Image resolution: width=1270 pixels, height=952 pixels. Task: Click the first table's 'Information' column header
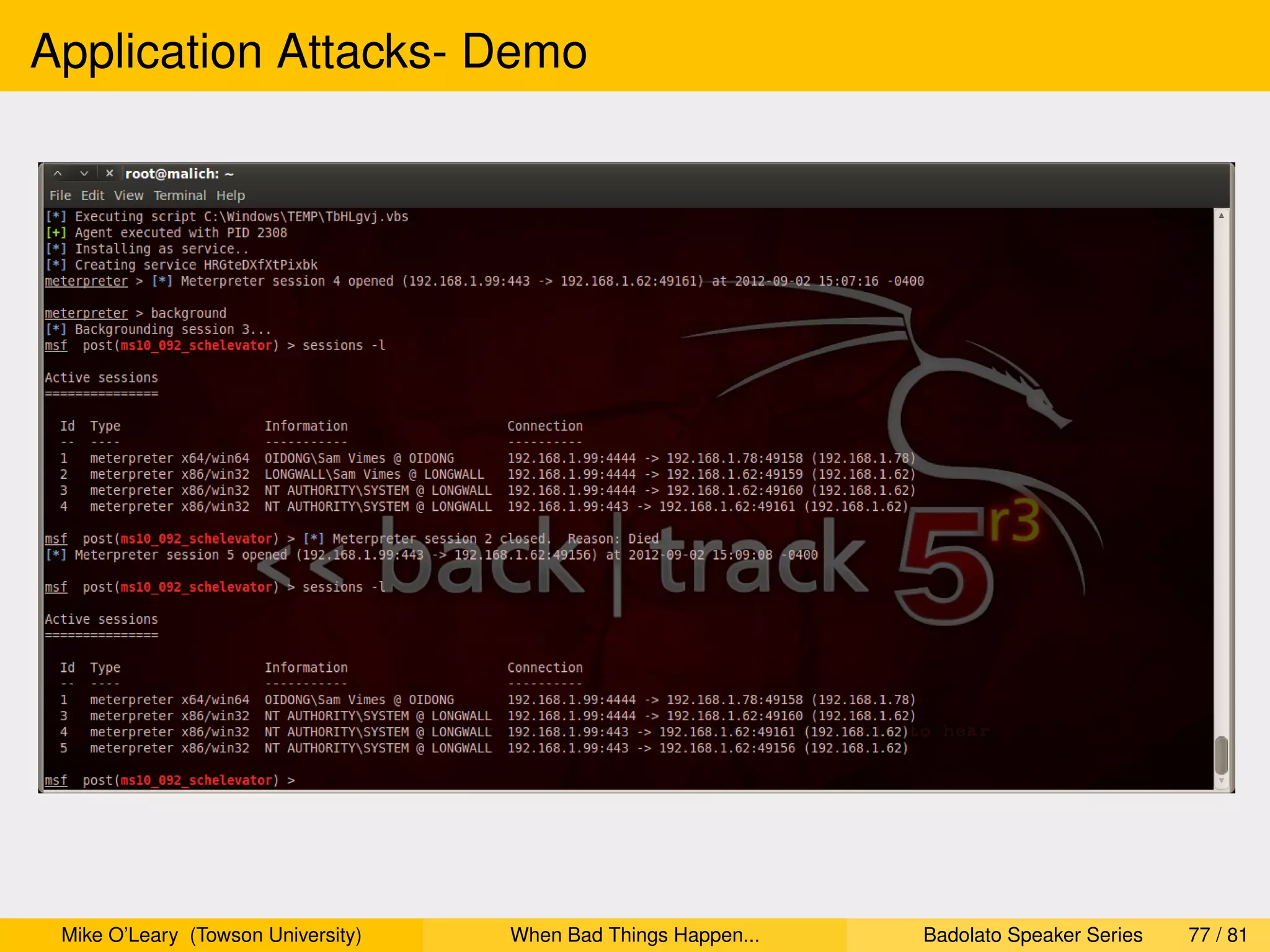point(306,426)
